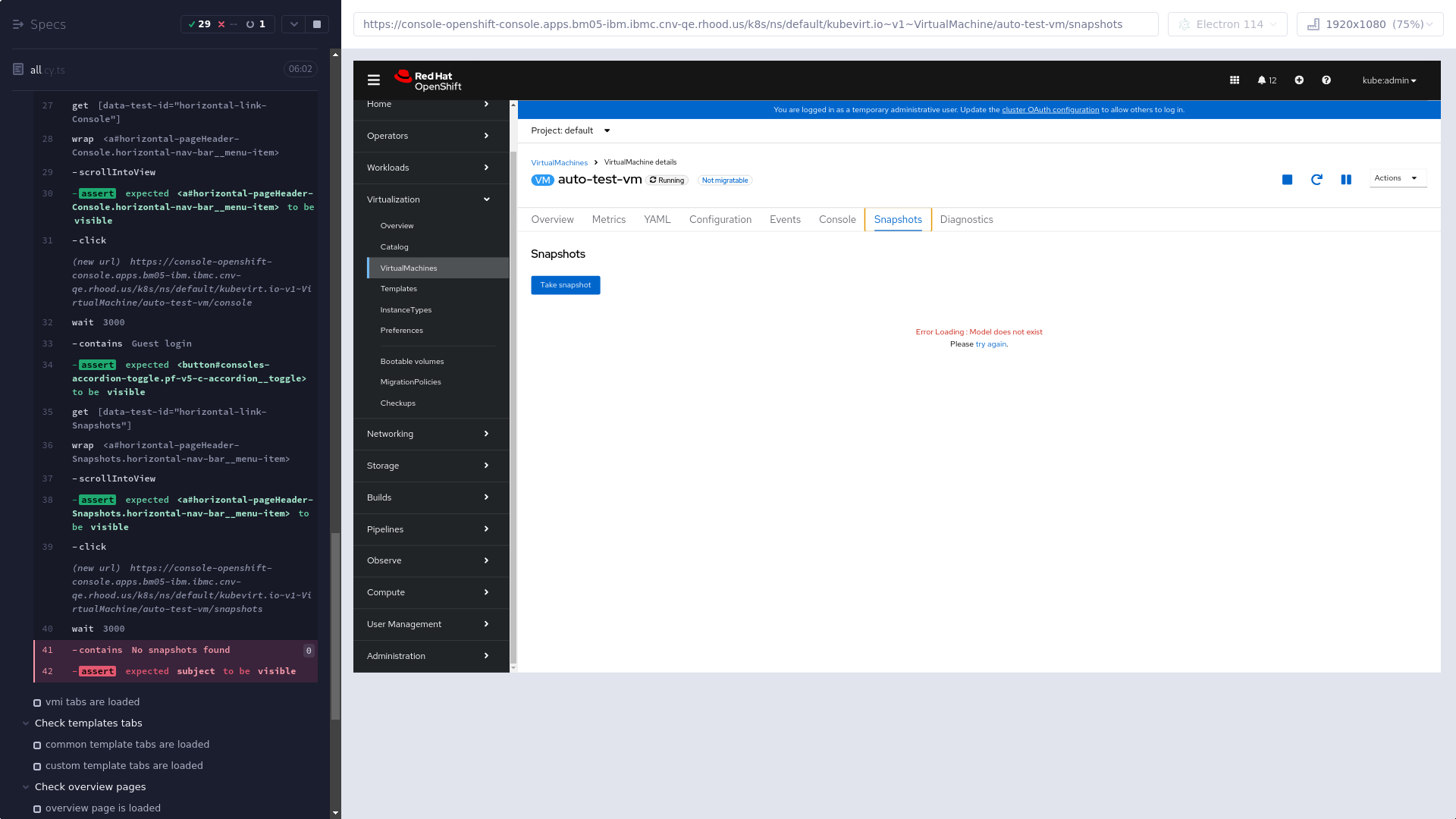Viewport: 1456px width, 819px height.
Task: Click the VM stop square icon
Action: (x=1287, y=180)
